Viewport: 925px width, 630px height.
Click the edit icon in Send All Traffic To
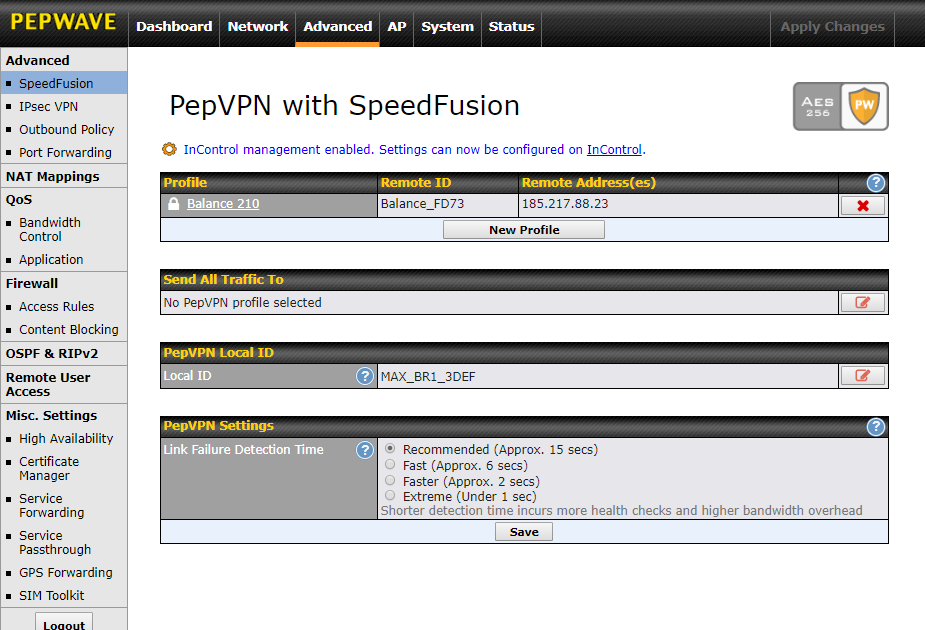862,302
